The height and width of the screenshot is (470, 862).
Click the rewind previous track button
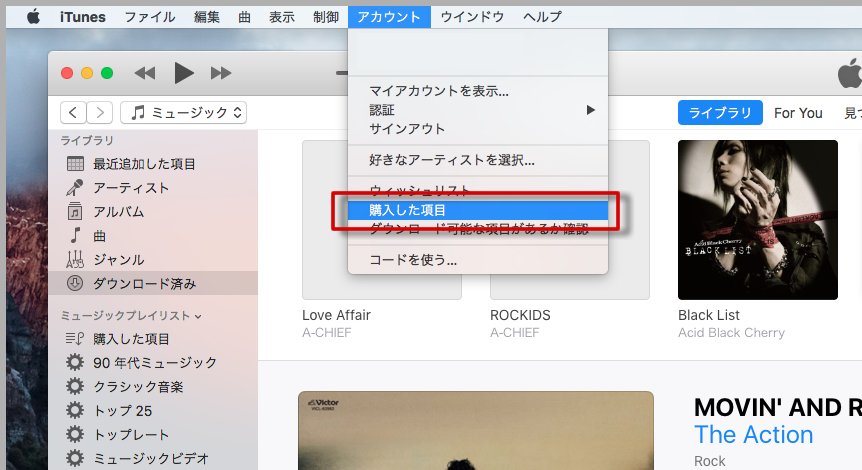(x=145, y=73)
